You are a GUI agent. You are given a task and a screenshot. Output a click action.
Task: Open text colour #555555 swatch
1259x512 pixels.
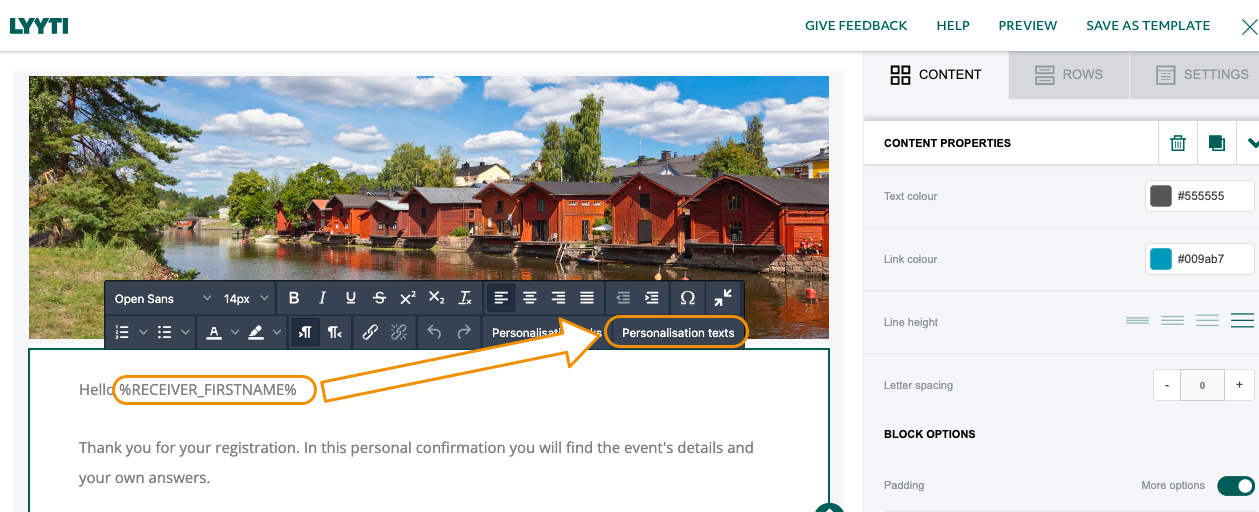(1161, 196)
